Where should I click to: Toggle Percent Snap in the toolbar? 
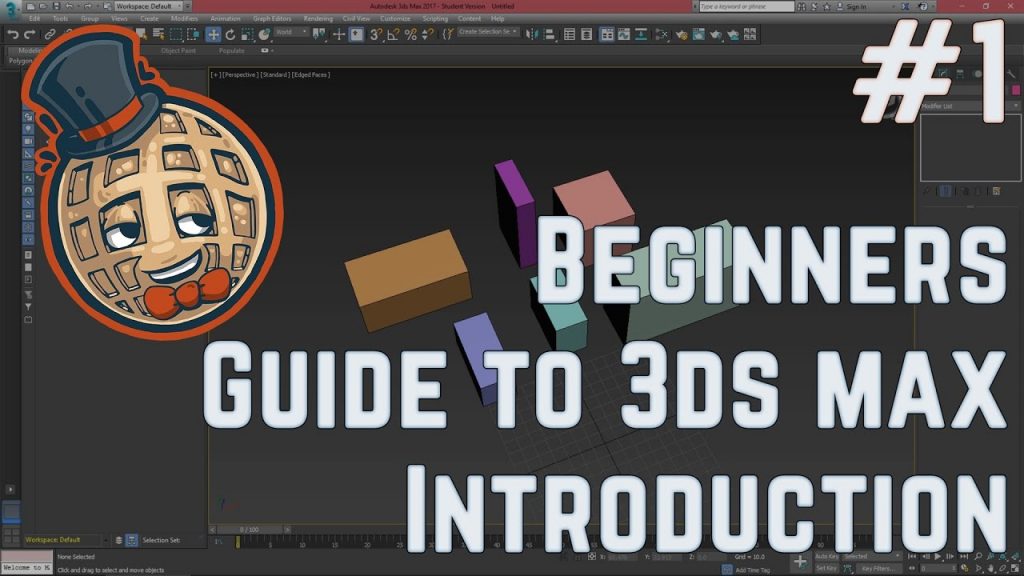pos(411,33)
